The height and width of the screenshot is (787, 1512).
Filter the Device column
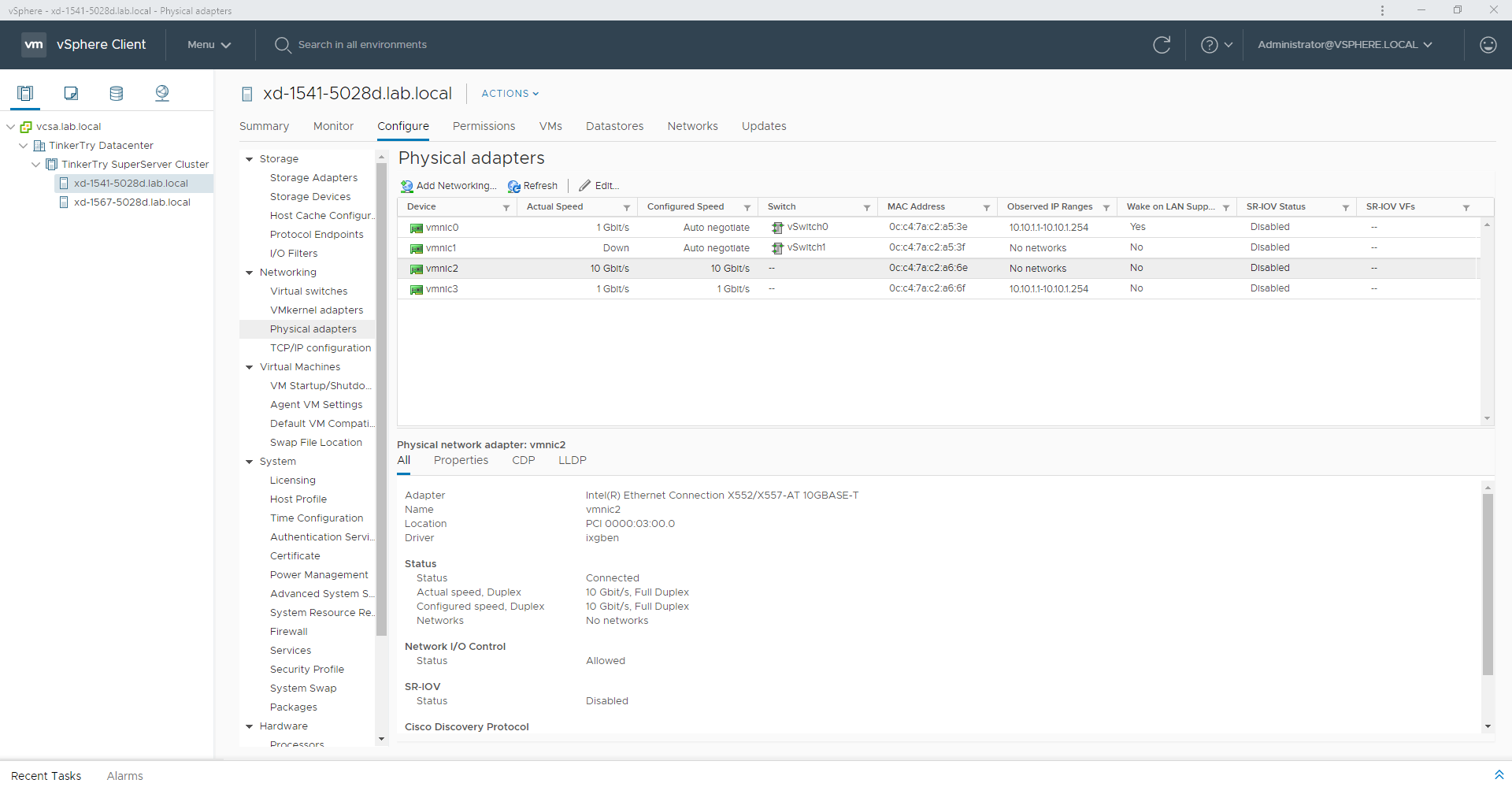(506, 207)
